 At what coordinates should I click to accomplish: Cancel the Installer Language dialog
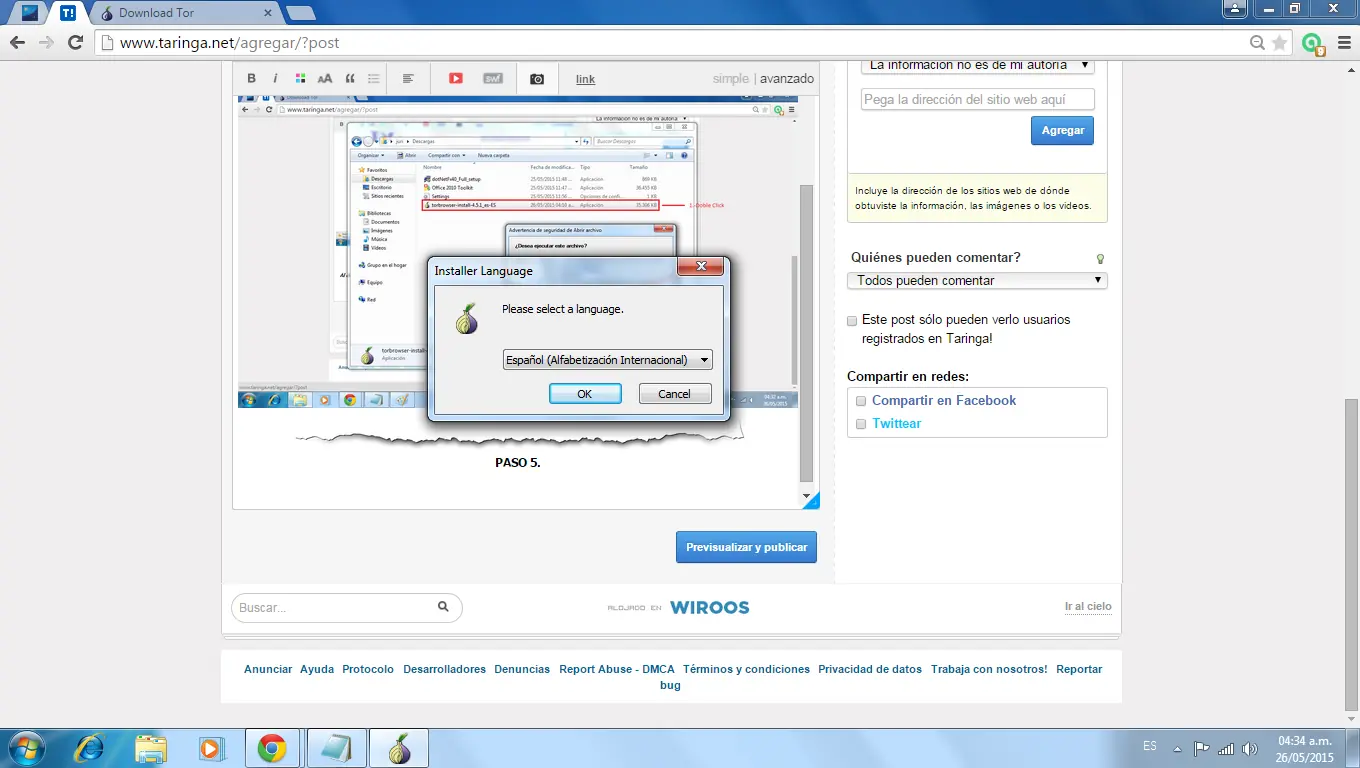(x=674, y=394)
